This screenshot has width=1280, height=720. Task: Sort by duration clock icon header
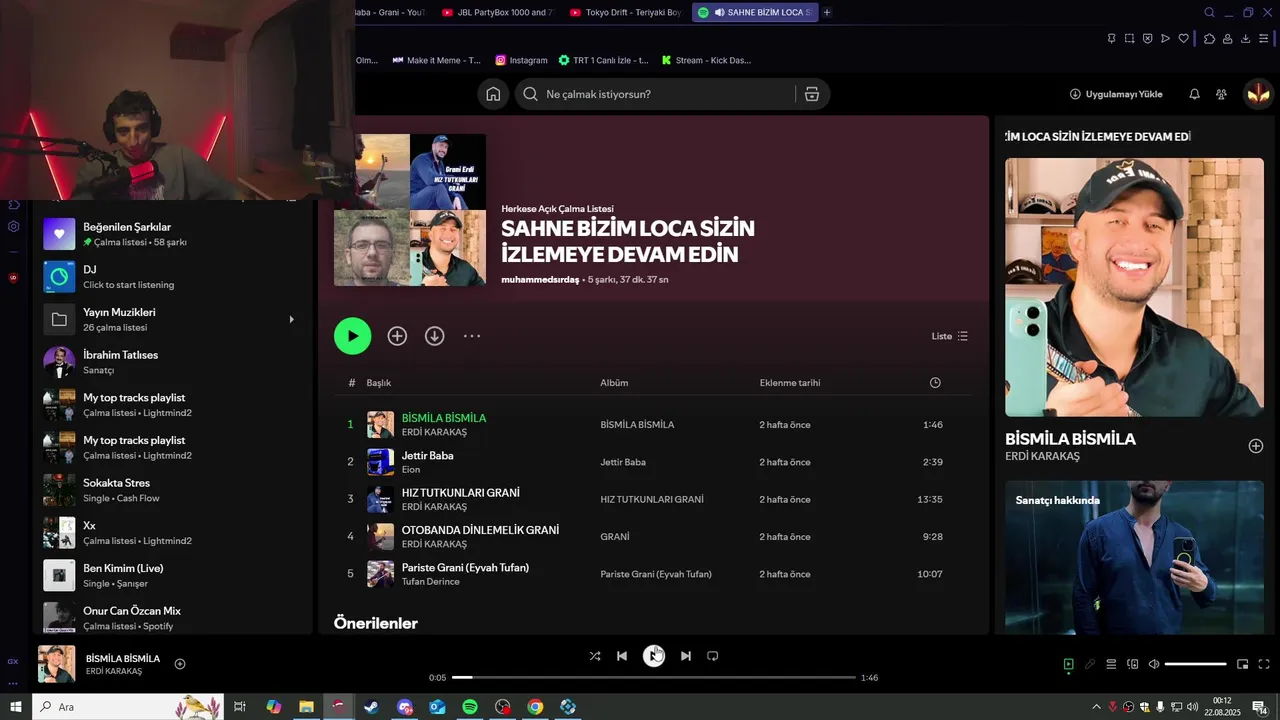(935, 383)
